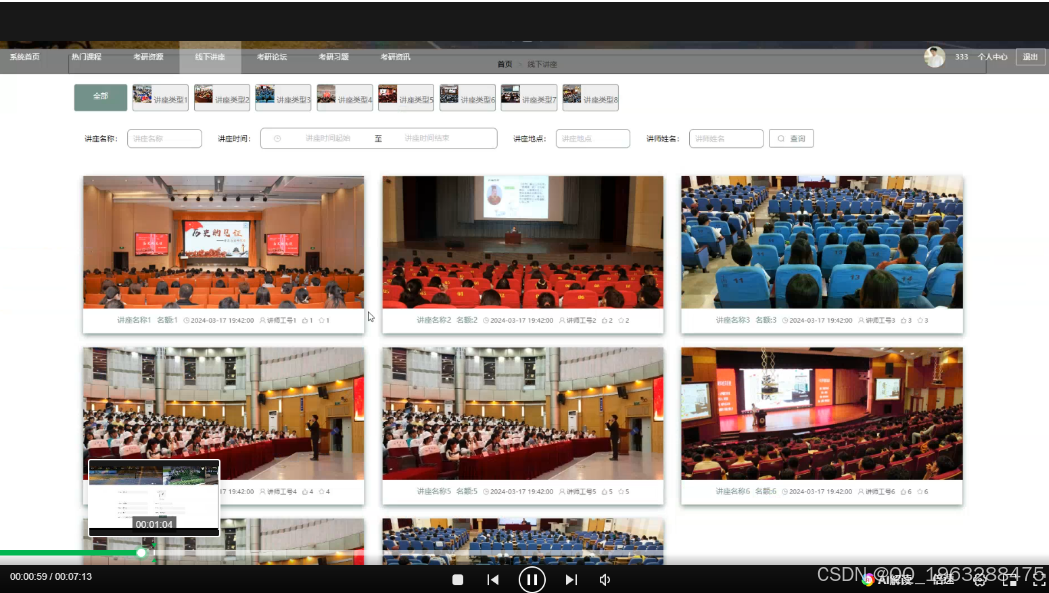
Task: Click the thumbs-up icon of 讲座名称5
Action: tap(604, 491)
